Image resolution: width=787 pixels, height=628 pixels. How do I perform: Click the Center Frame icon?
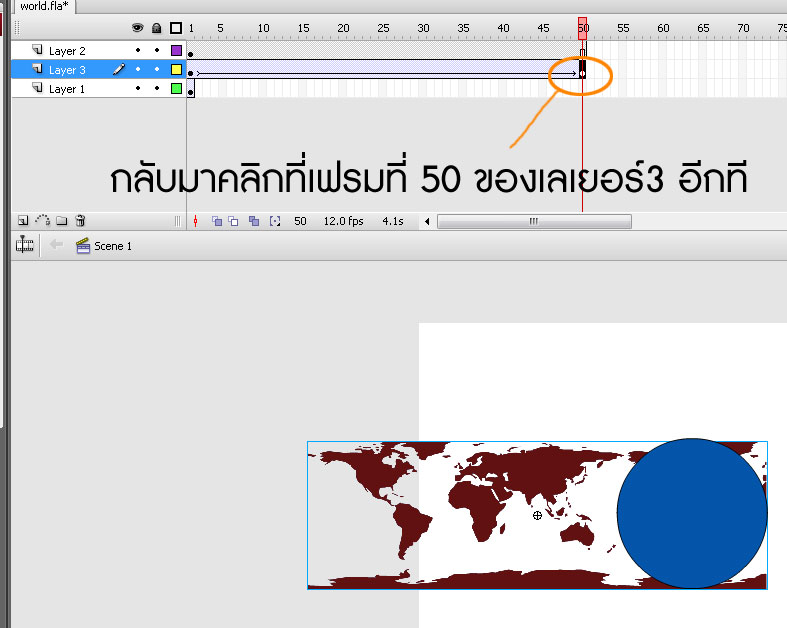196,221
